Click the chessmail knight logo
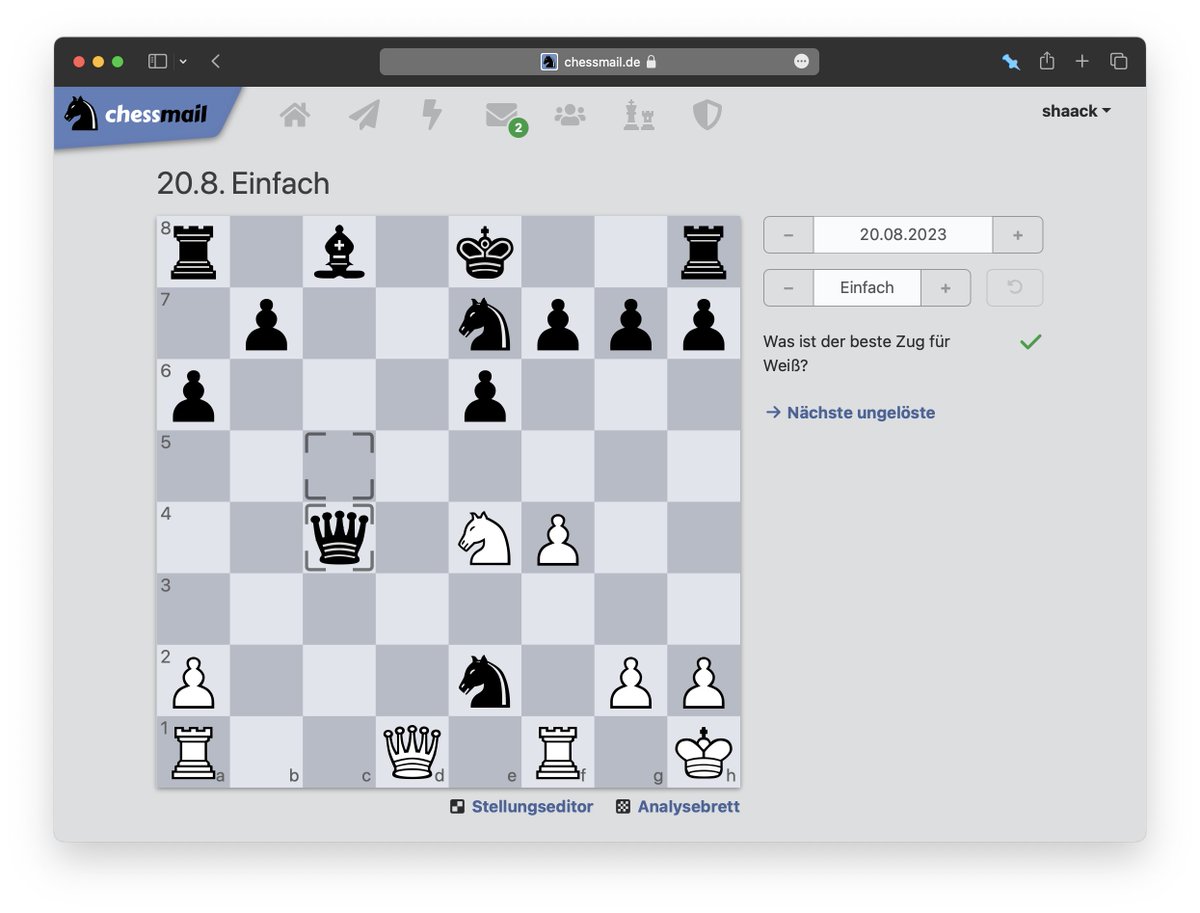Image resolution: width=1200 pixels, height=913 pixels. click(x=84, y=114)
